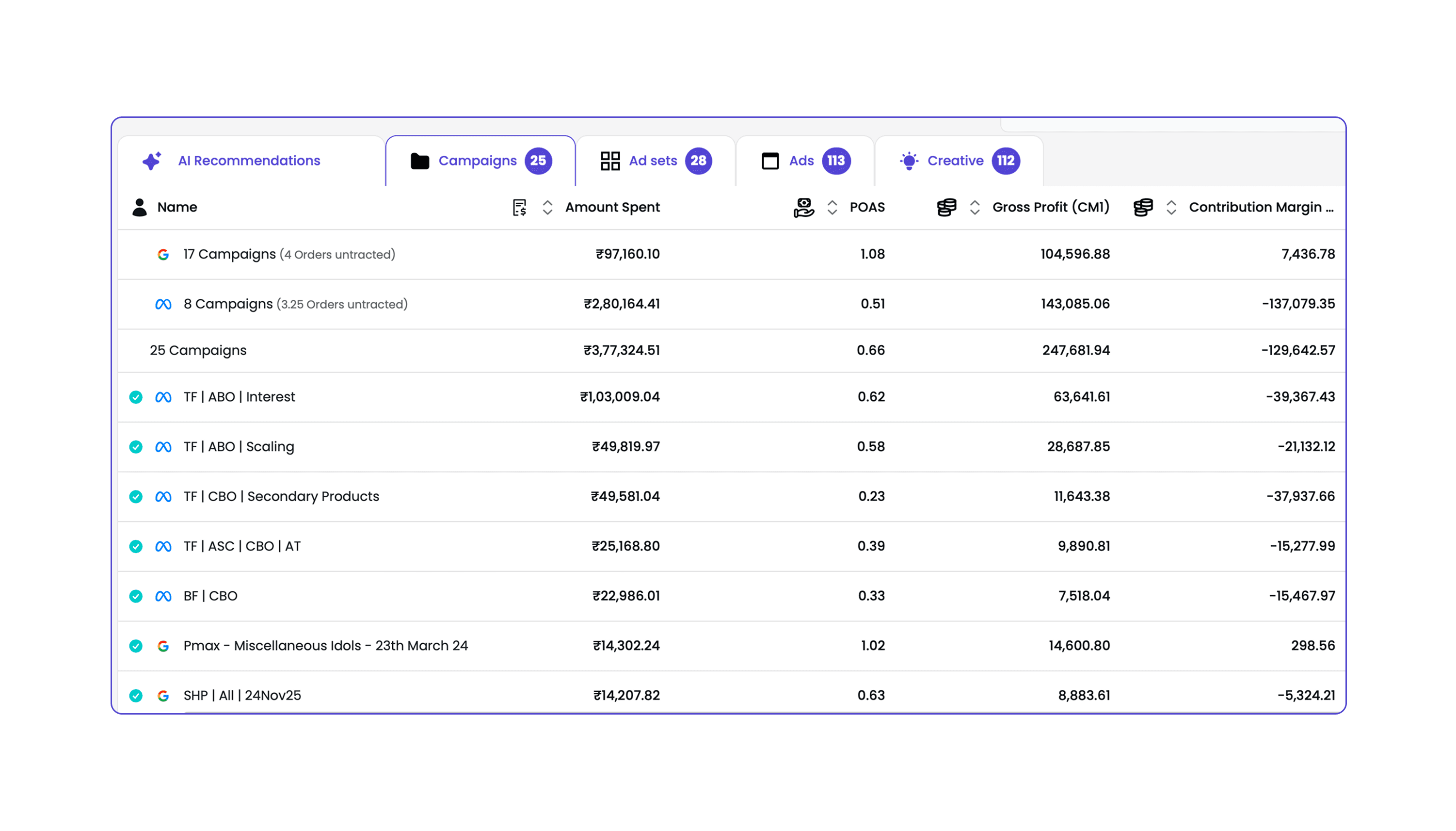
Task: Toggle the BF | CBO status check
Action: point(136,596)
